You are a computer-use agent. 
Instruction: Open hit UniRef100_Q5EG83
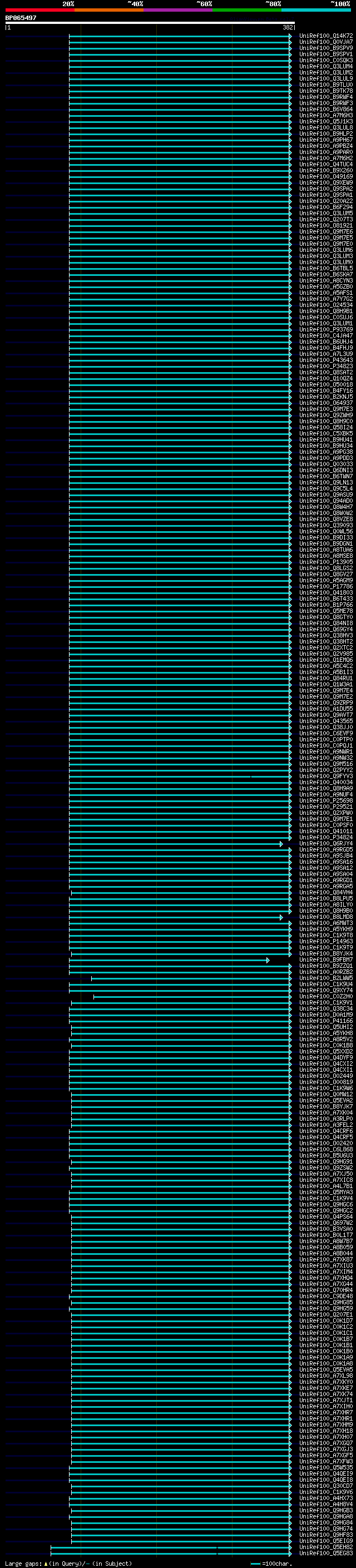click(x=326, y=1553)
